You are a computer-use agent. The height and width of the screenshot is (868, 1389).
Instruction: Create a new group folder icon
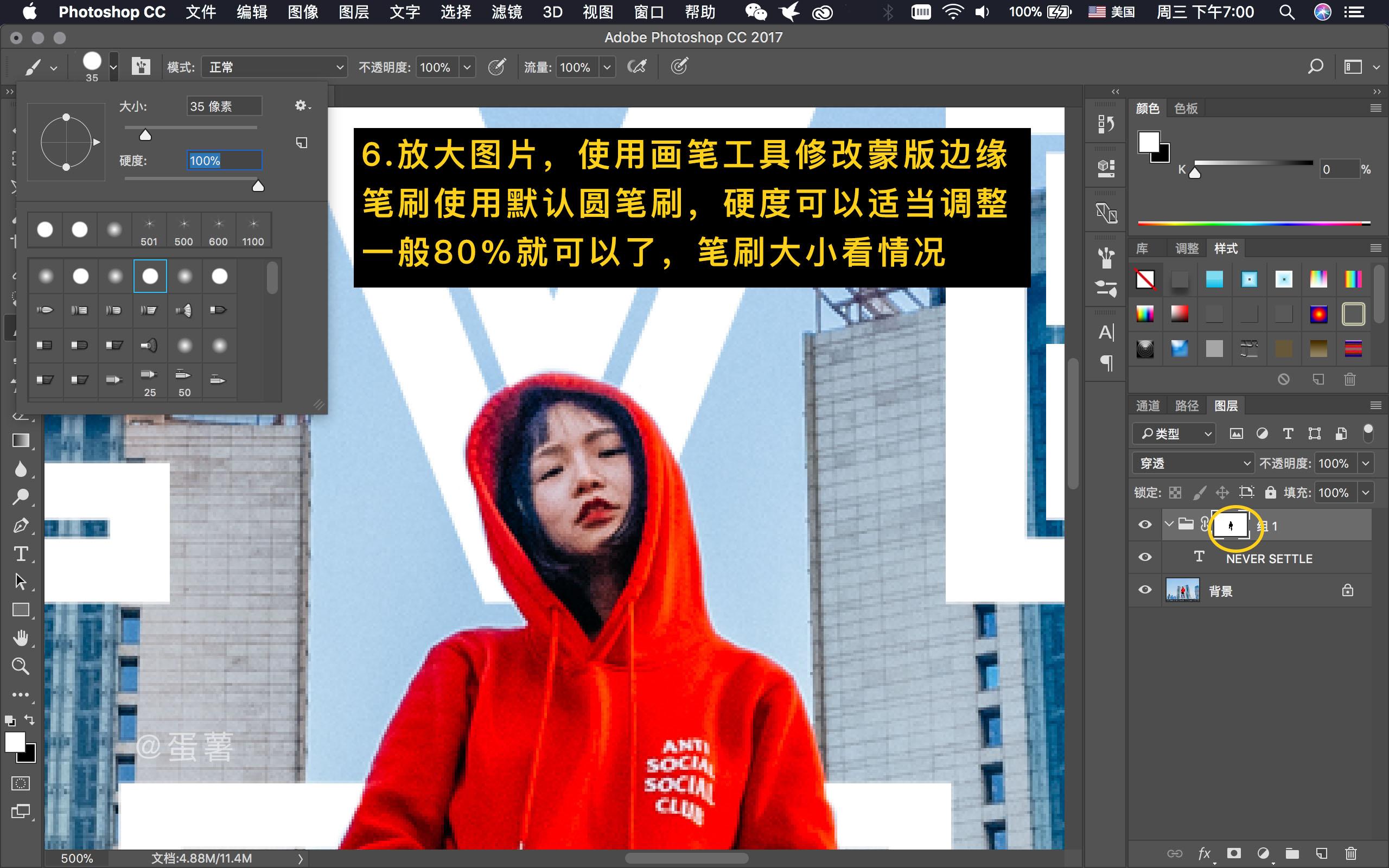pyautogui.click(x=1292, y=854)
